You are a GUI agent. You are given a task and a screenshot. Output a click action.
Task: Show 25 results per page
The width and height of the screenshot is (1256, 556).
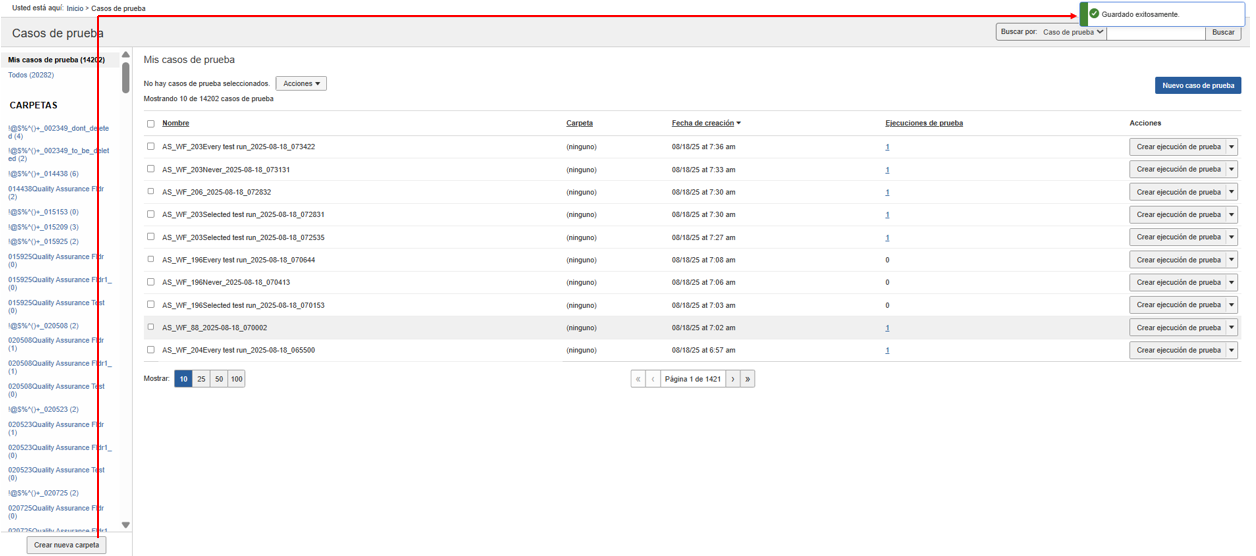201,379
